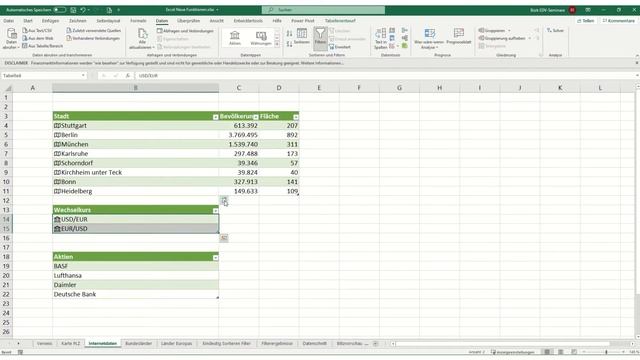Select the Berlin population cell 3.769.495
Viewport: 640px width, 360px height.
coord(239,135)
